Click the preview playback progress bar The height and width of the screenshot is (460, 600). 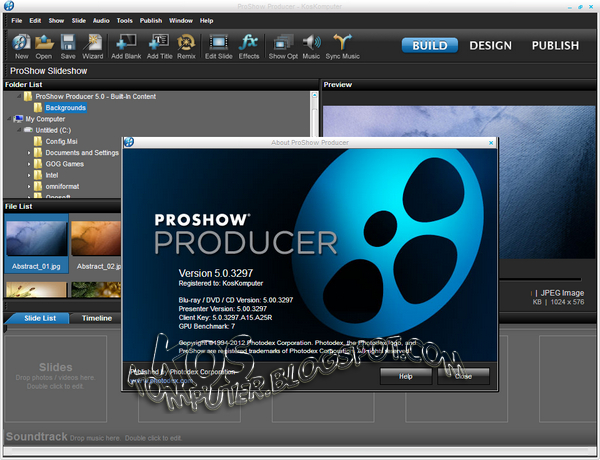point(540,279)
